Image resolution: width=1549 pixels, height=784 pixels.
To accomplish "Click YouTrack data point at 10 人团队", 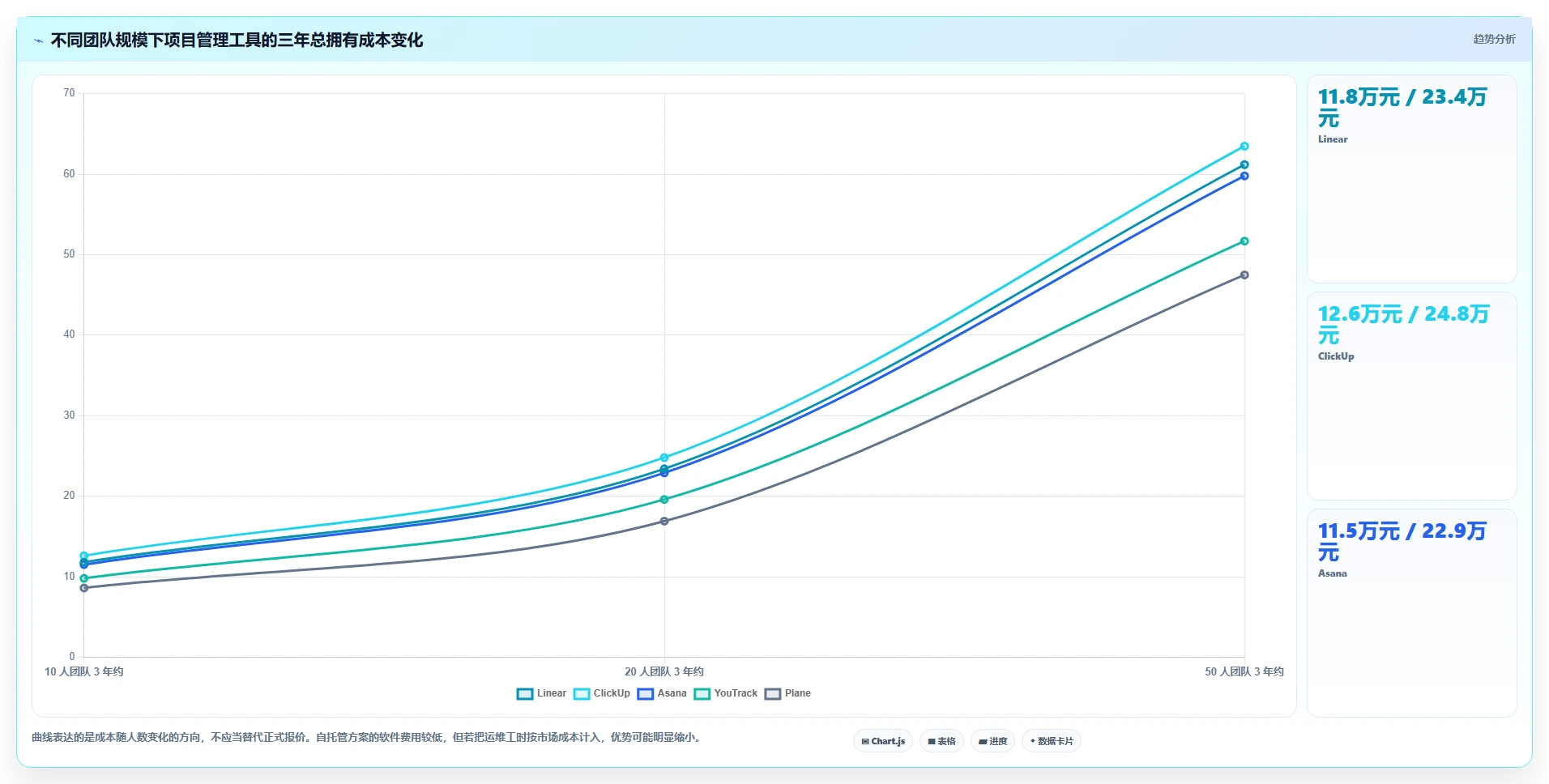I will point(84,578).
